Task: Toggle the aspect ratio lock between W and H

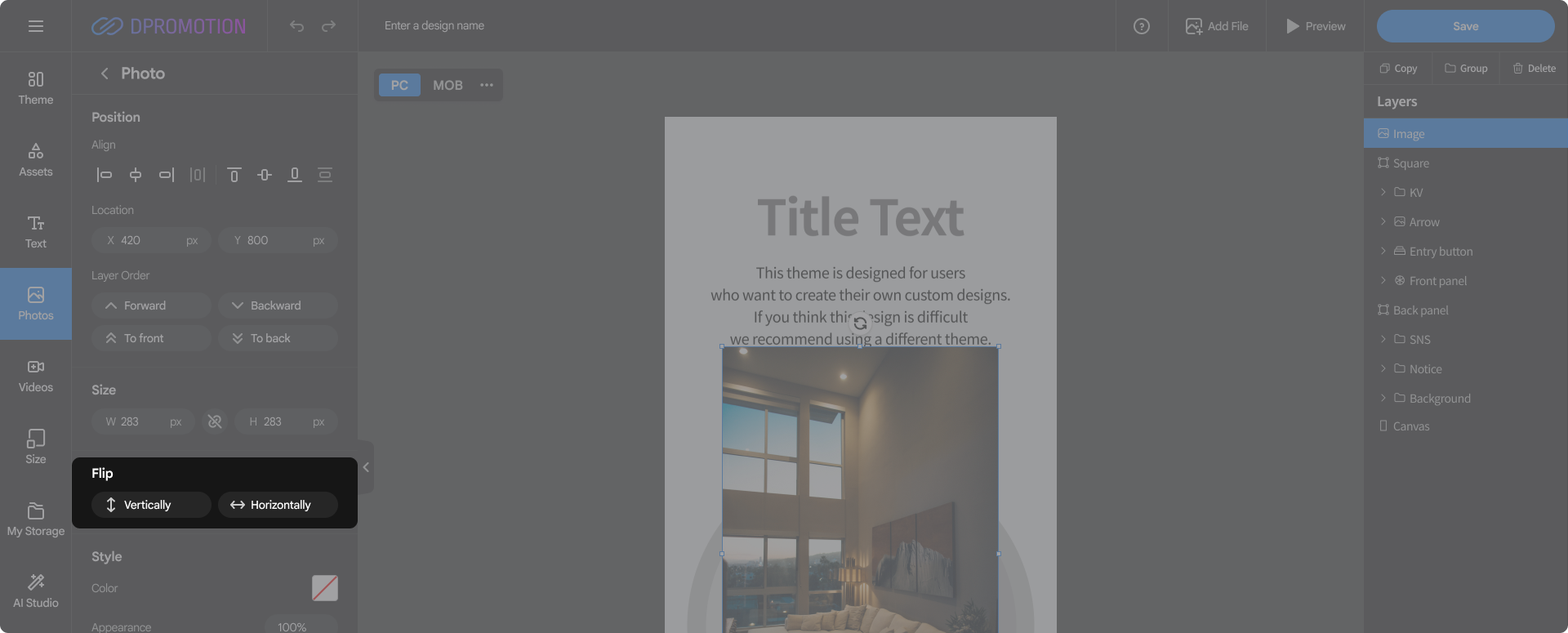Action: tap(215, 421)
